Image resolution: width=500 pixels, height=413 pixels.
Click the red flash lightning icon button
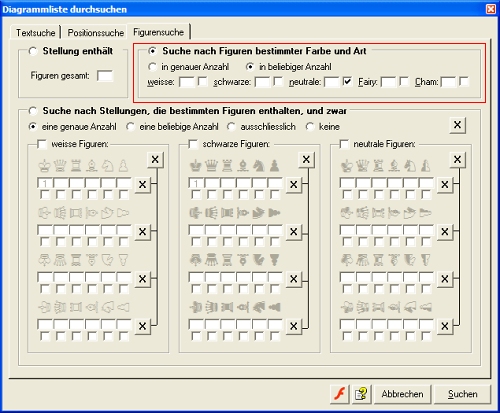click(x=340, y=394)
